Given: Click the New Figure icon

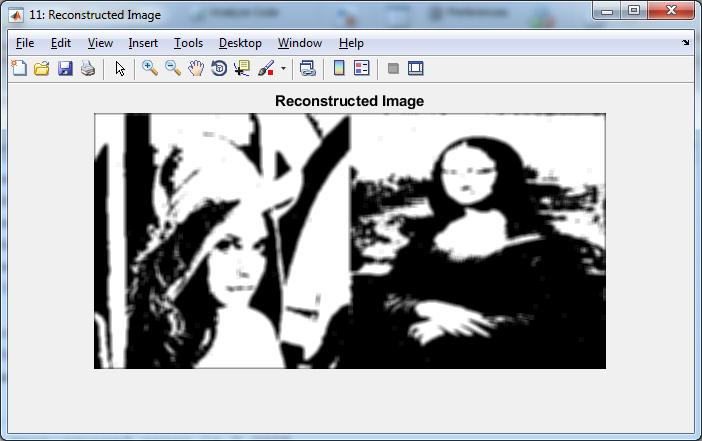Looking at the screenshot, I should (19, 69).
